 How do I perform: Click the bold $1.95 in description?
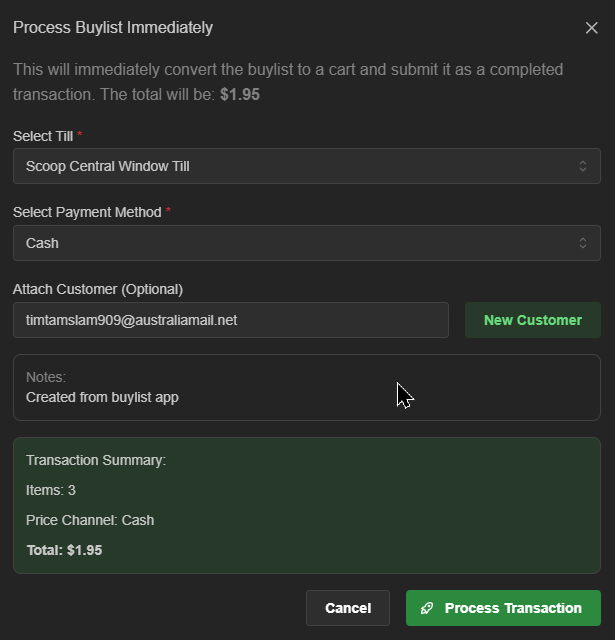pyautogui.click(x=240, y=95)
